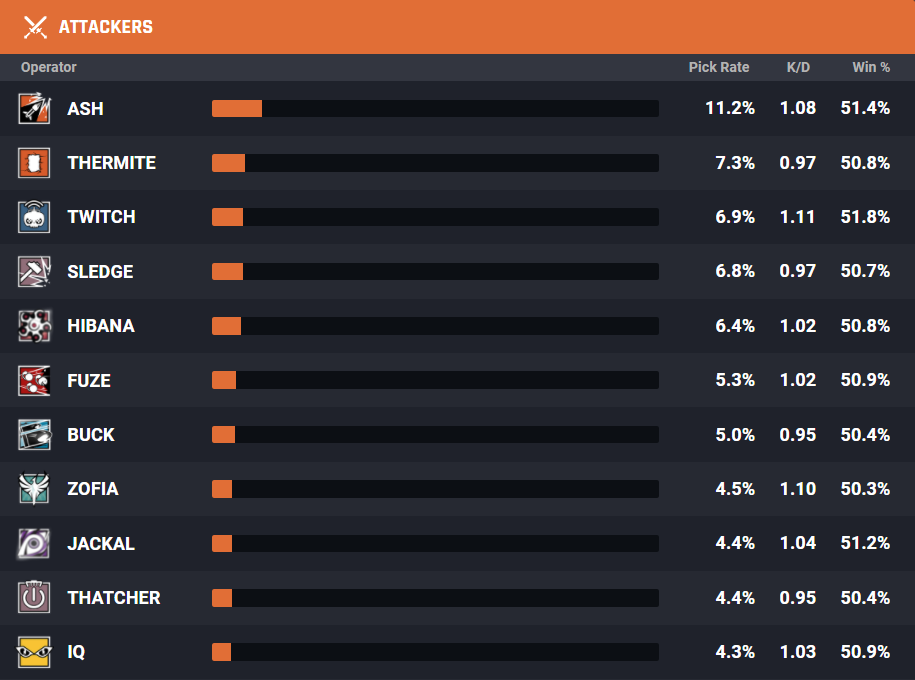Sort by Win % column header
This screenshot has width=915, height=680.
[x=871, y=67]
